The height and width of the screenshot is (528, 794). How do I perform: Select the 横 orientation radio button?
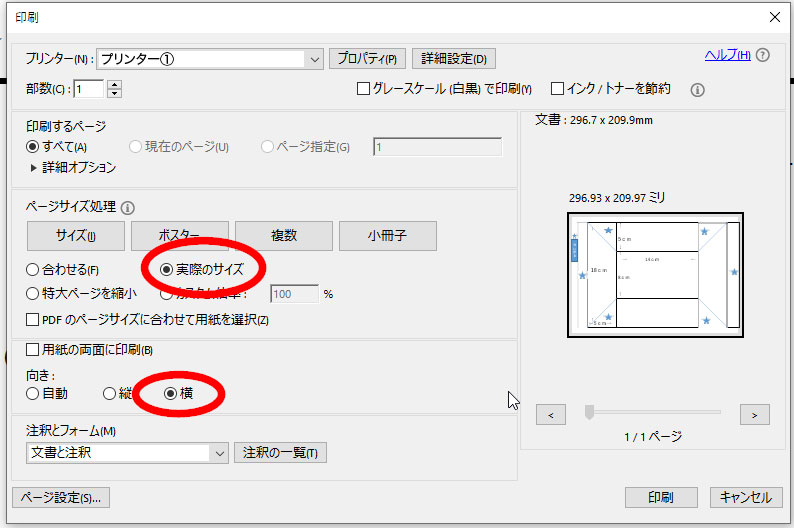tap(171, 394)
